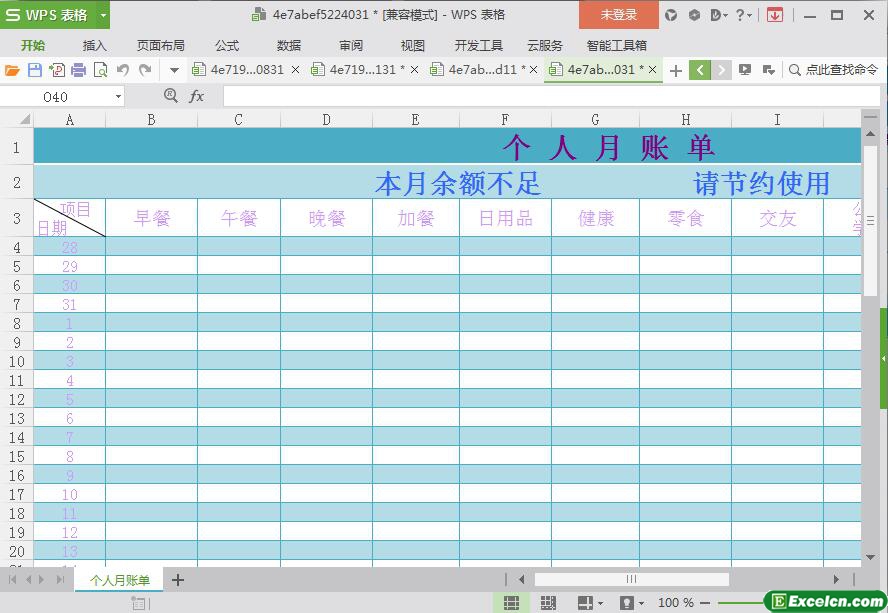Open Print Preview from quick toolbar
Image resolution: width=888 pixels, height=613 pixels.
coord(100,70)
